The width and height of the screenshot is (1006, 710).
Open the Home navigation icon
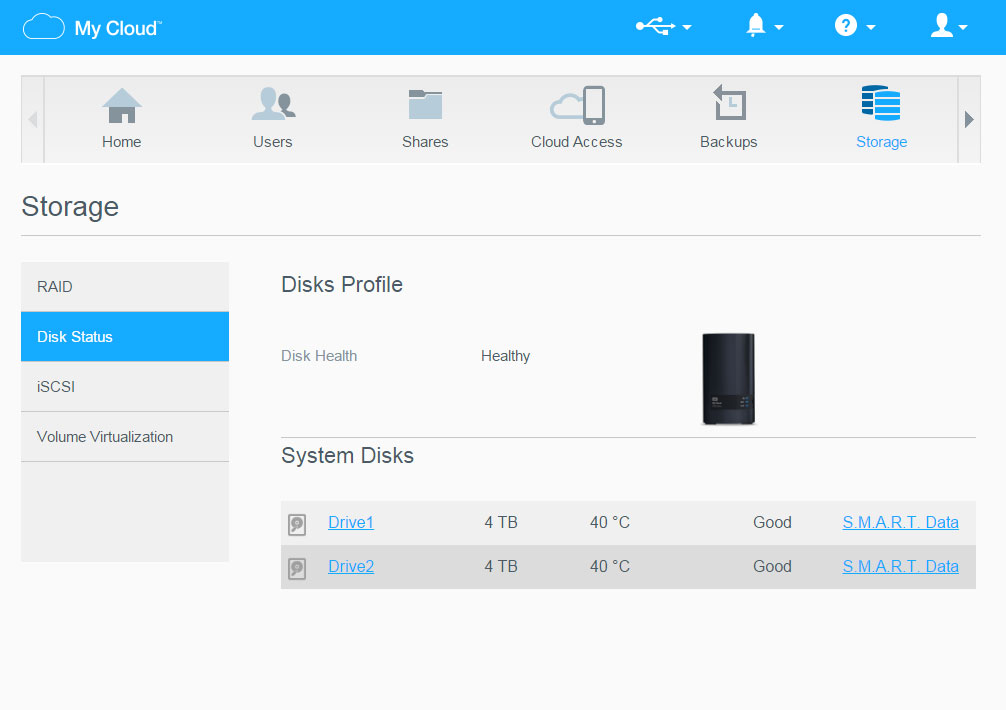pyautogui.click(x=122, y=106)
